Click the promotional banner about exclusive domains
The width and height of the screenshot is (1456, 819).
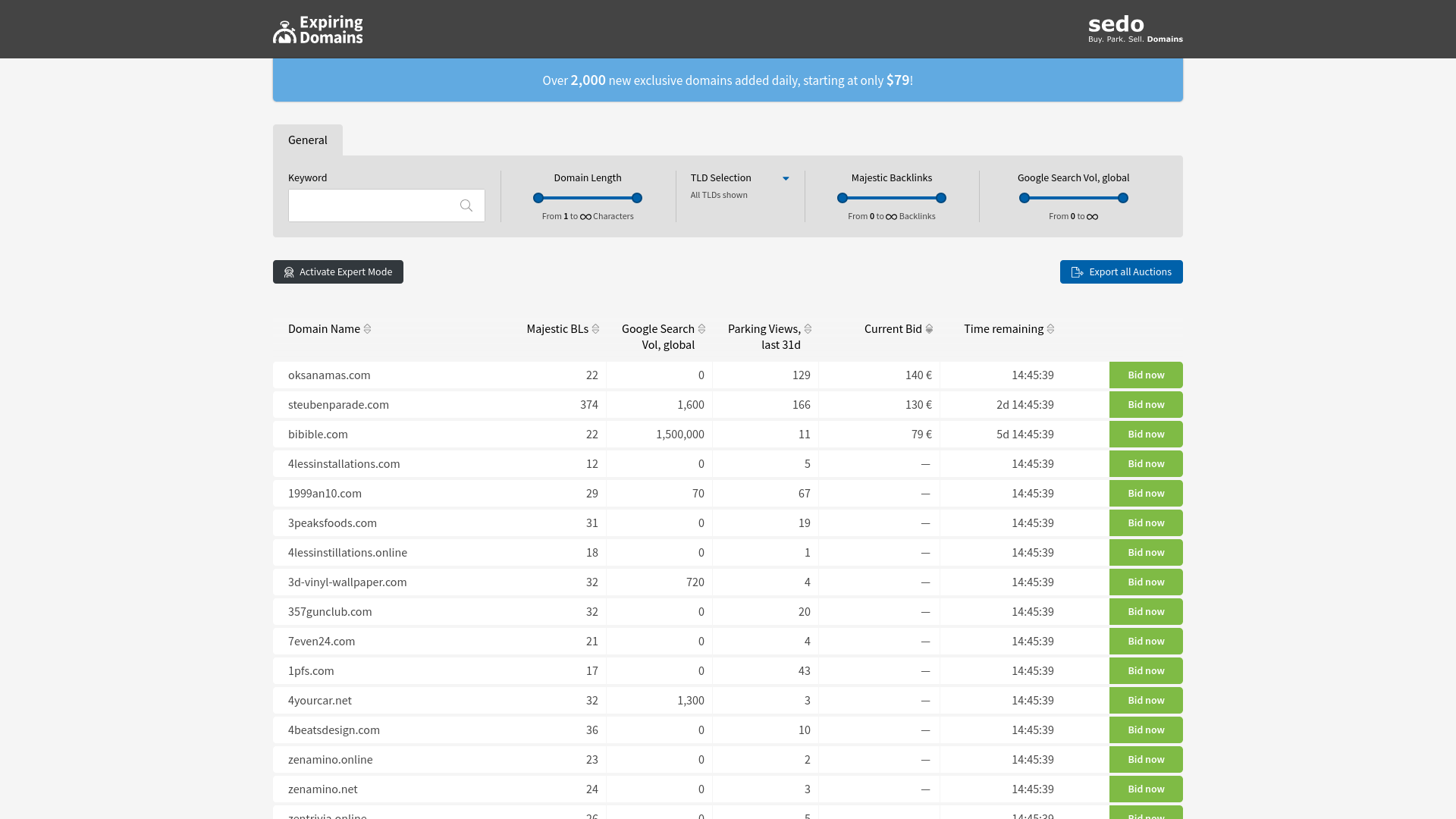click(728, 80)
